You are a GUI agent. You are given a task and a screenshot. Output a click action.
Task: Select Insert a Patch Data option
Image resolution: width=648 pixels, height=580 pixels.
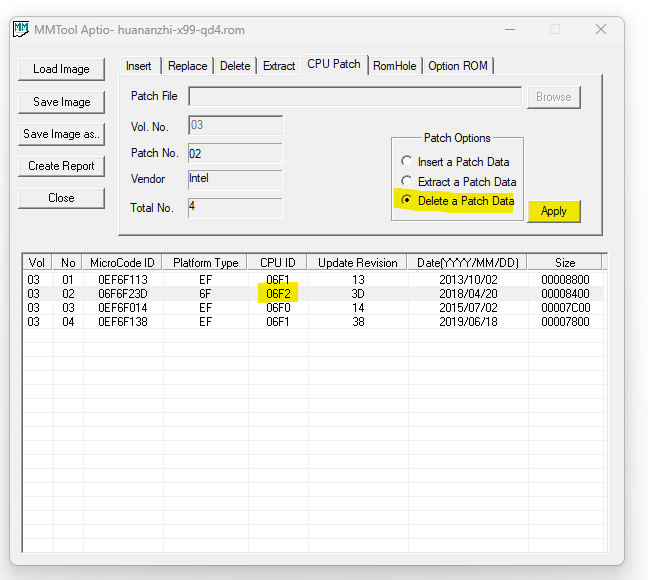(x=406, y=162)
